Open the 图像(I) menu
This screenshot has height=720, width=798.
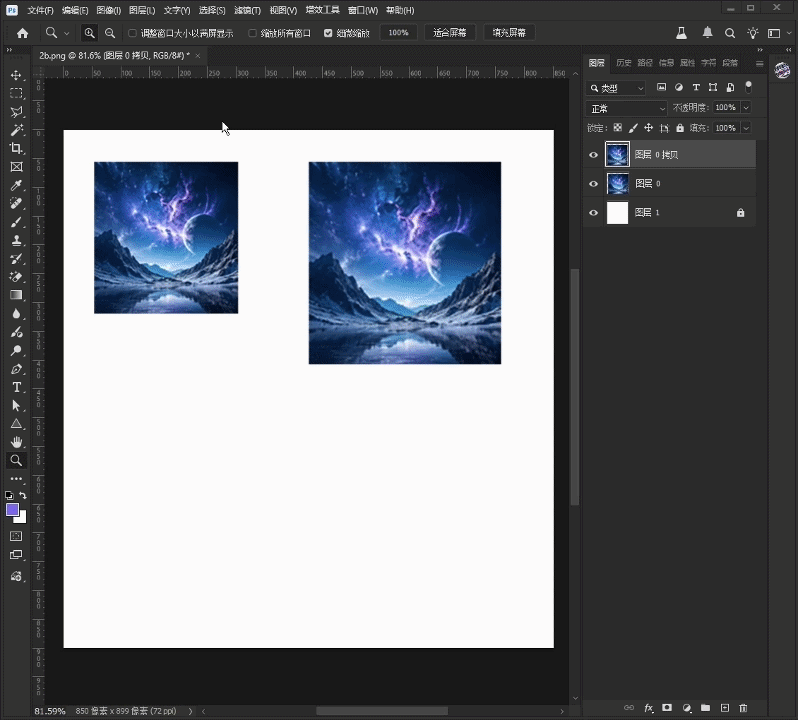point(108,10)
